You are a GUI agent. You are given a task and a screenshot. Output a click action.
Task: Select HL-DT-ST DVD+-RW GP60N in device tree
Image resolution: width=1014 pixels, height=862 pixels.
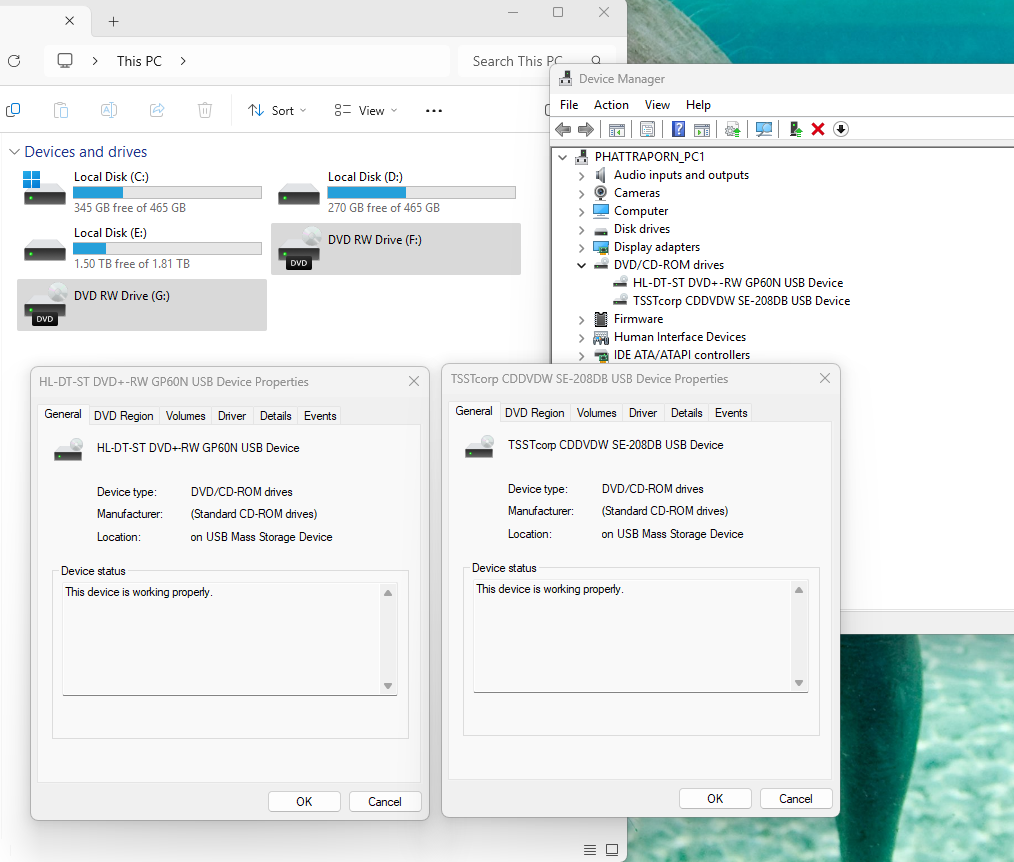[x=738, y=283]
